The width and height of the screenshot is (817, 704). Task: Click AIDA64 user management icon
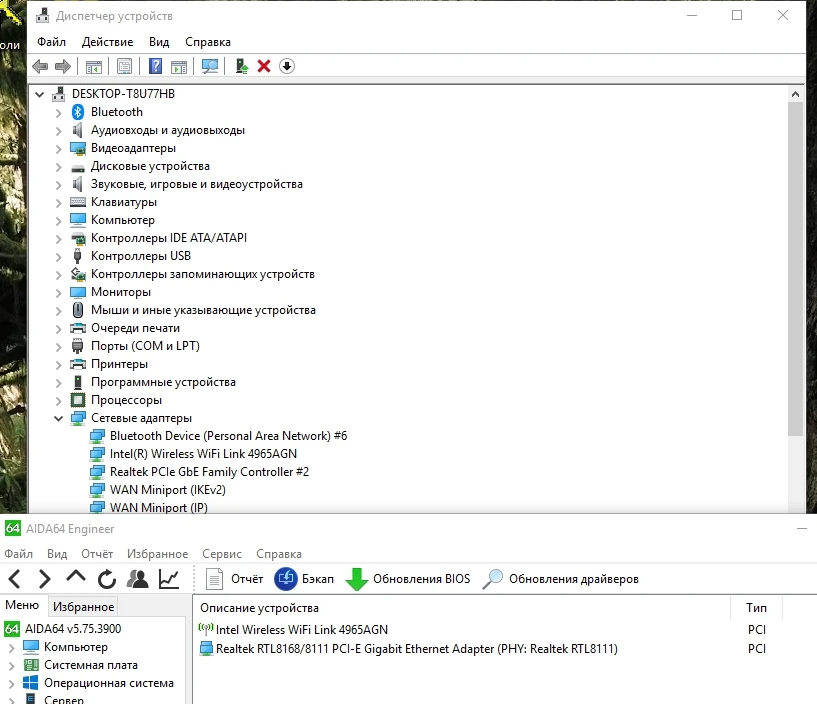point(138,579)
